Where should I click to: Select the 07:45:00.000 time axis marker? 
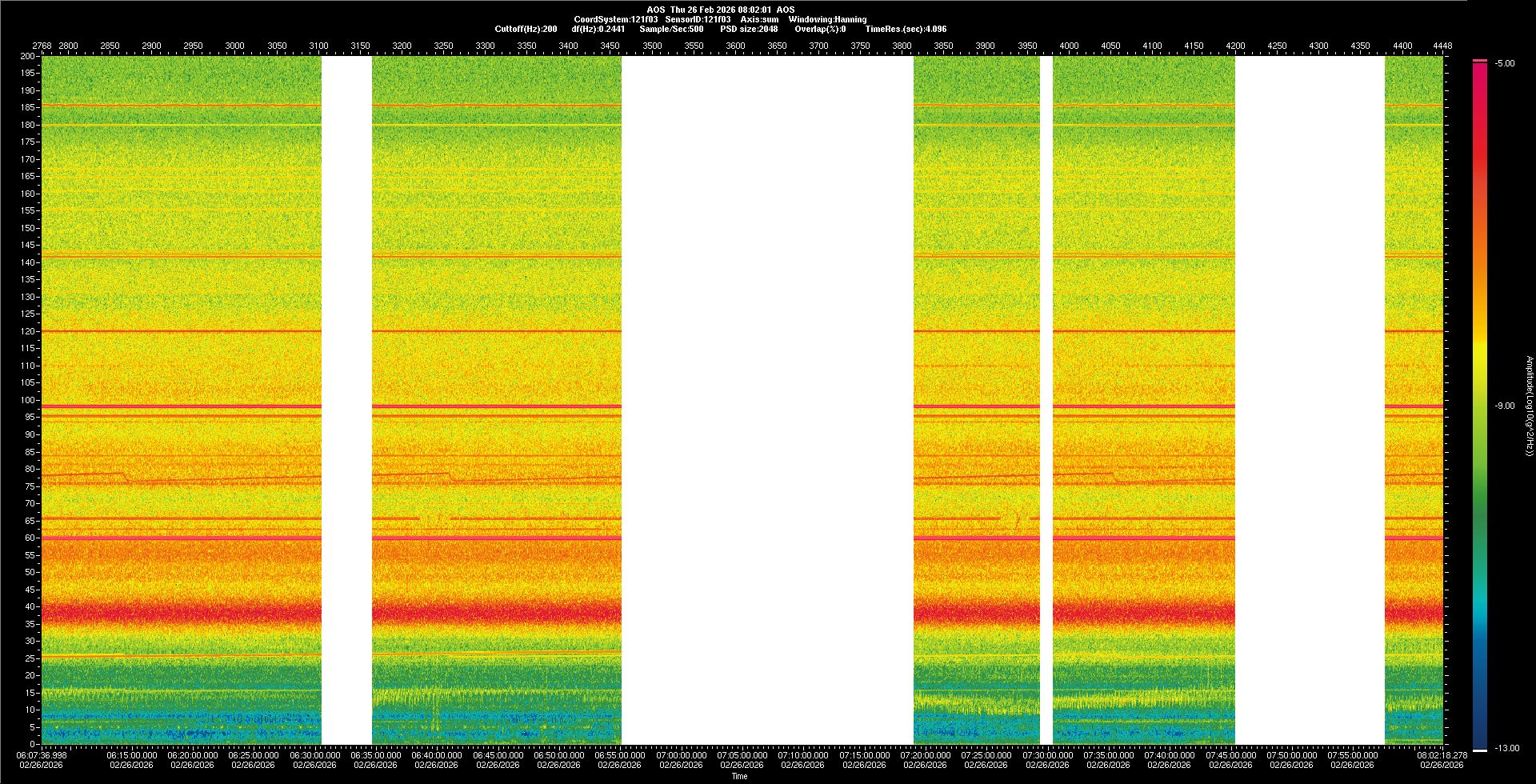(1230, 755)
